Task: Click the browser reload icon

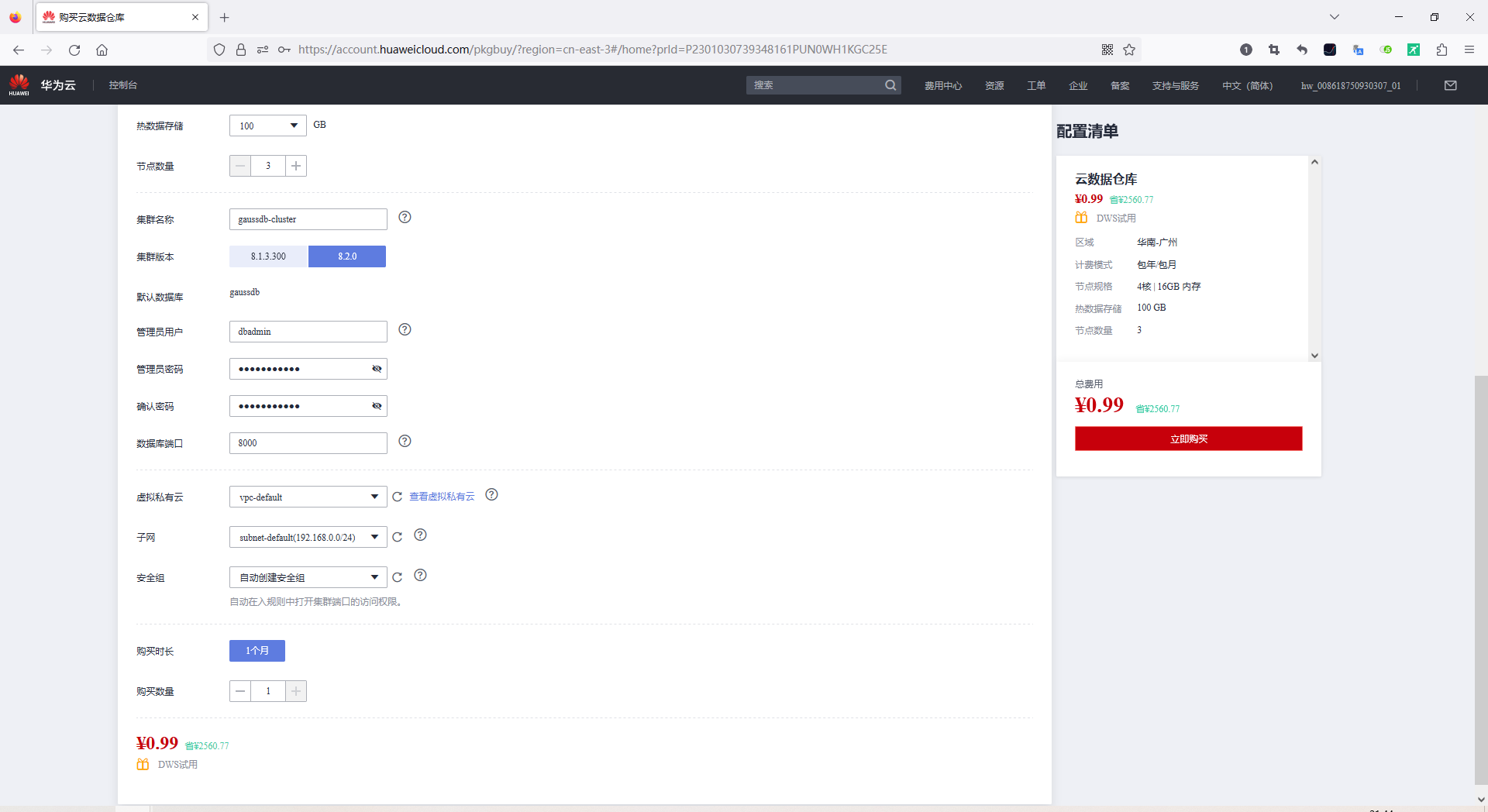Action: click(74, 50)
